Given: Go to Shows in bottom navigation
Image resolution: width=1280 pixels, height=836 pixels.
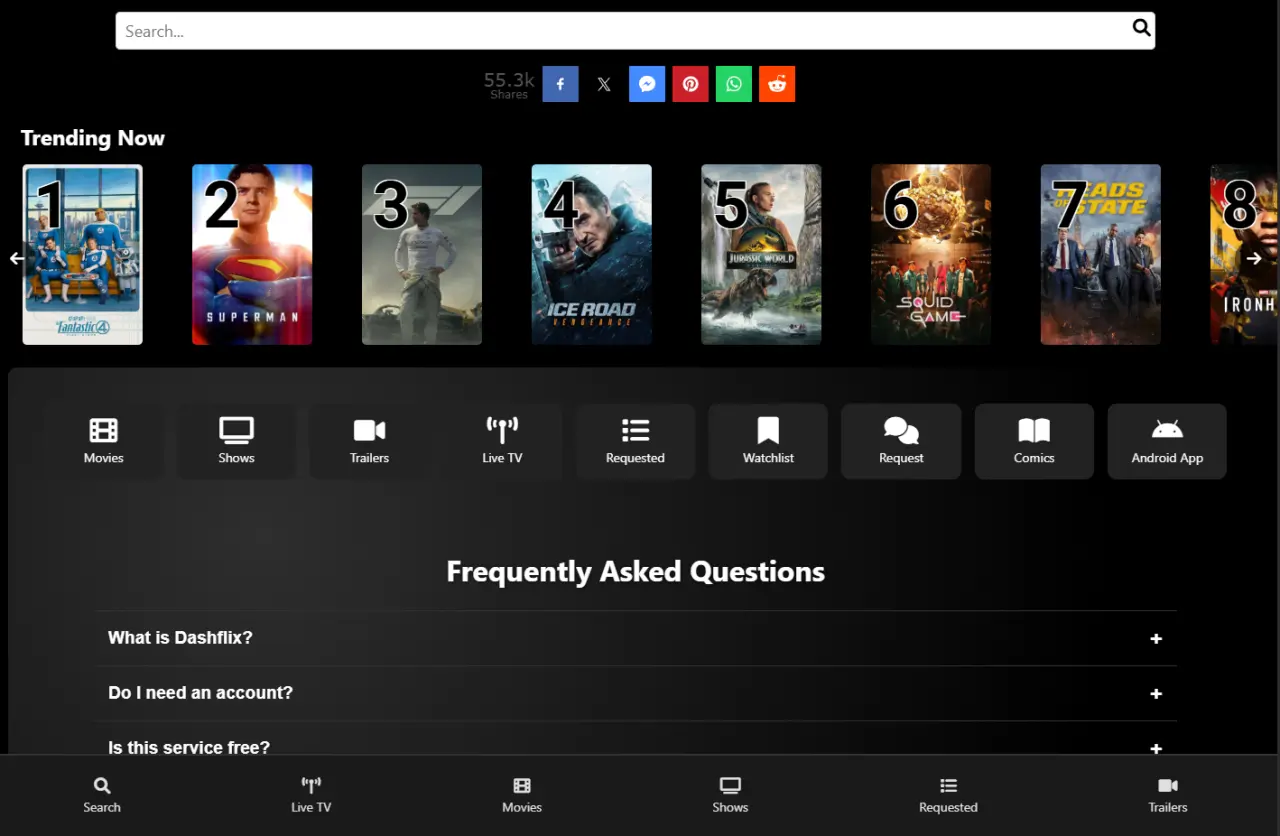Looking at the screenshot, I should pos(730,795).
